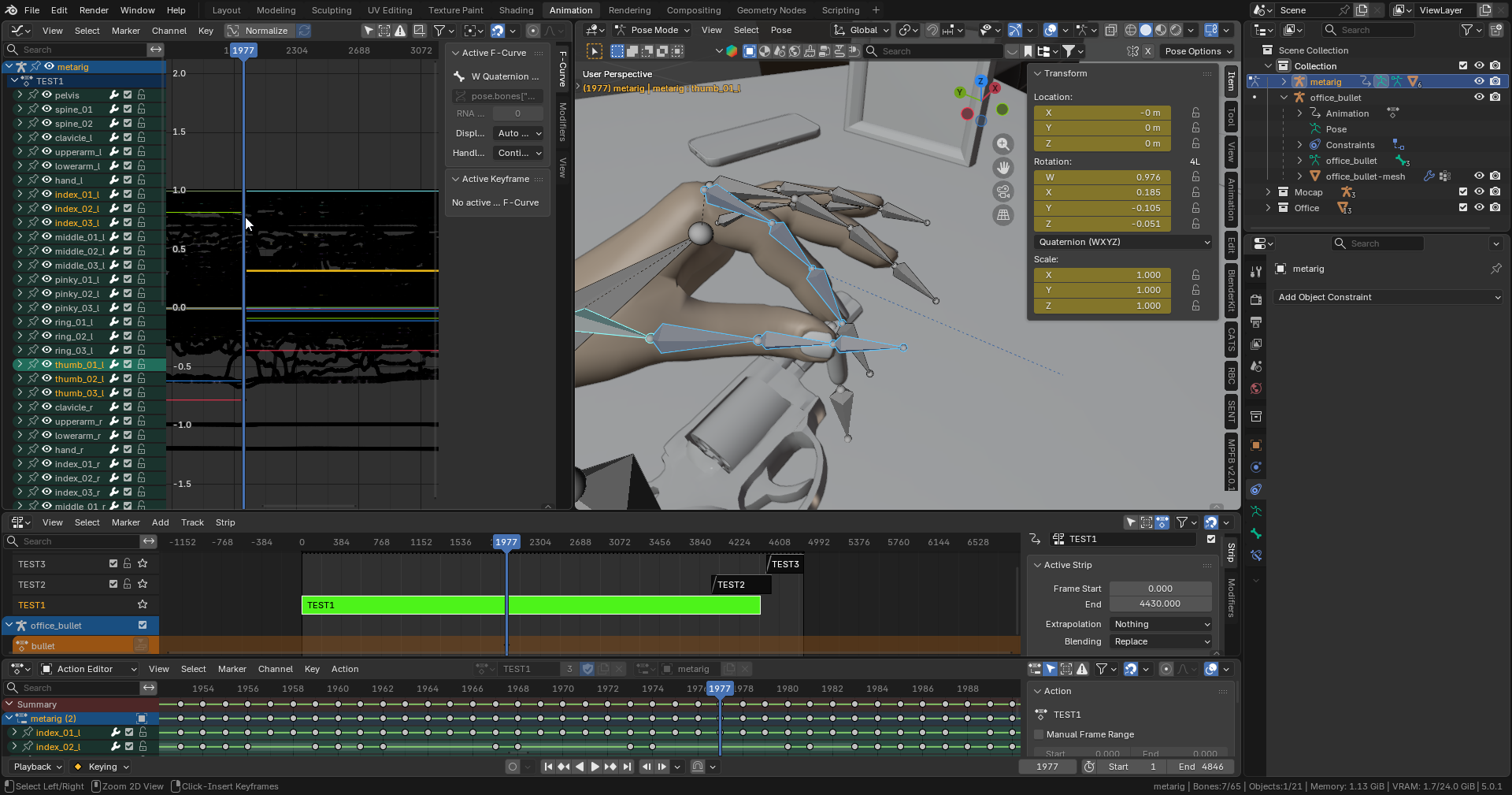Open Global transform orientation dropdown
The width and height of the screenshot is (1512, 795).
pos(862,30)
